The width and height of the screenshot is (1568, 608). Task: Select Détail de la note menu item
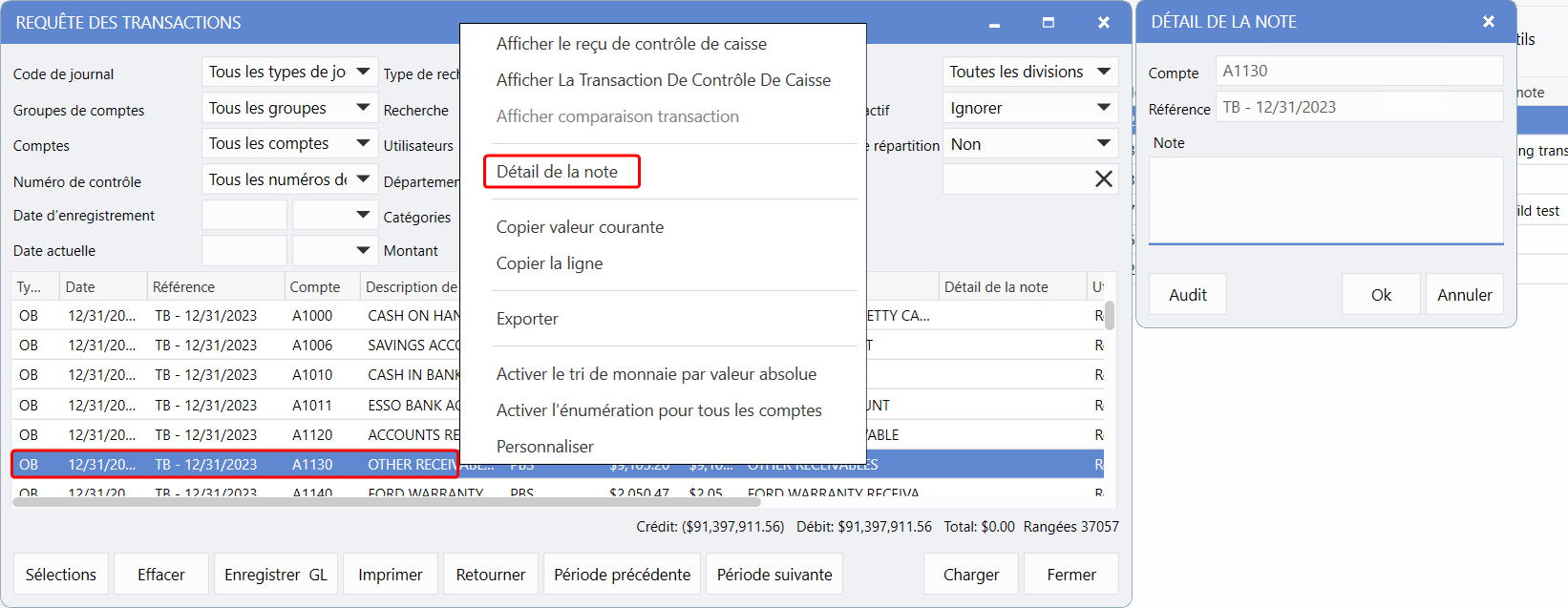click(558, 172)
